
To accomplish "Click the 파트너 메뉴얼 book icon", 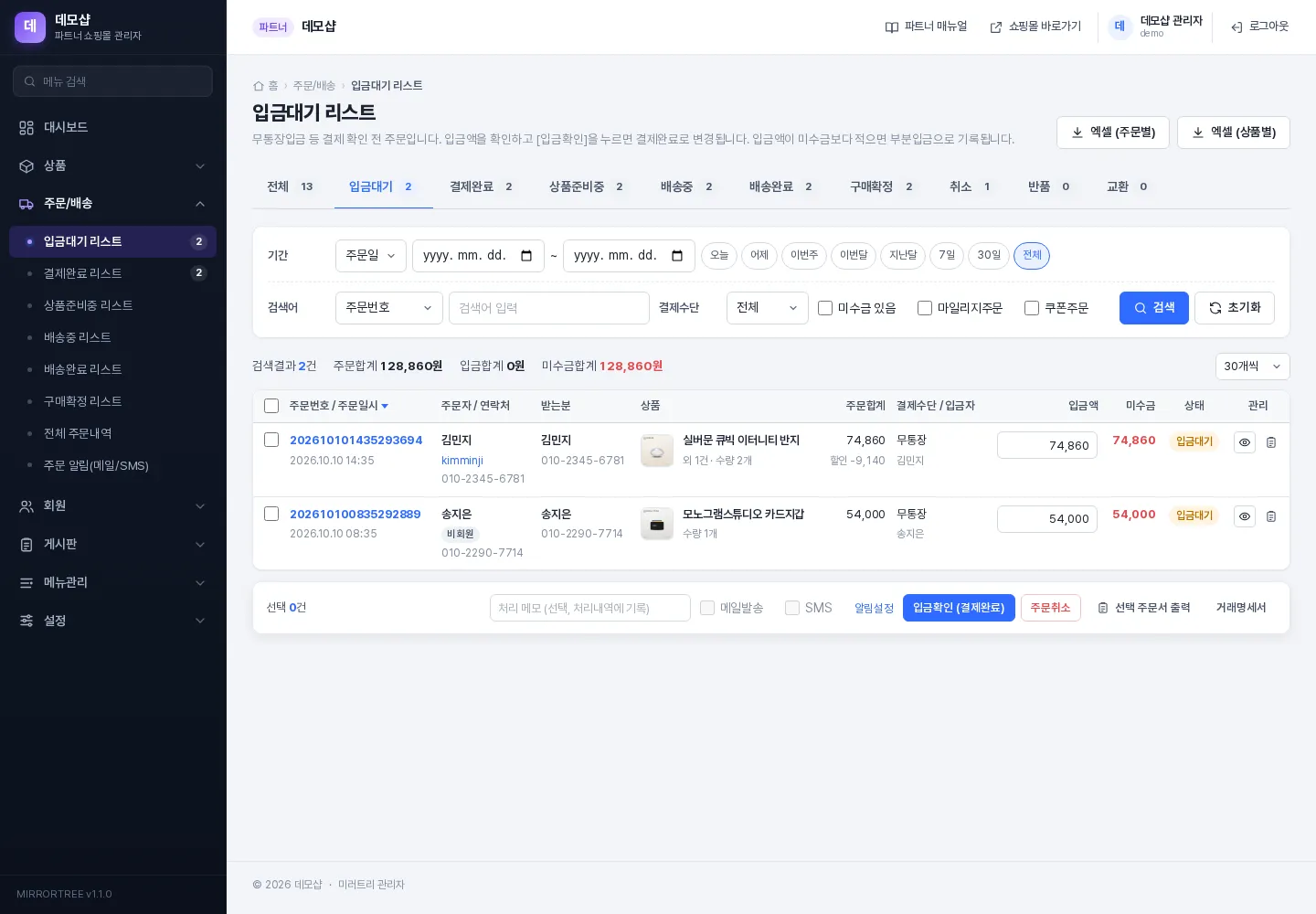I will click(x=892, y=27).
